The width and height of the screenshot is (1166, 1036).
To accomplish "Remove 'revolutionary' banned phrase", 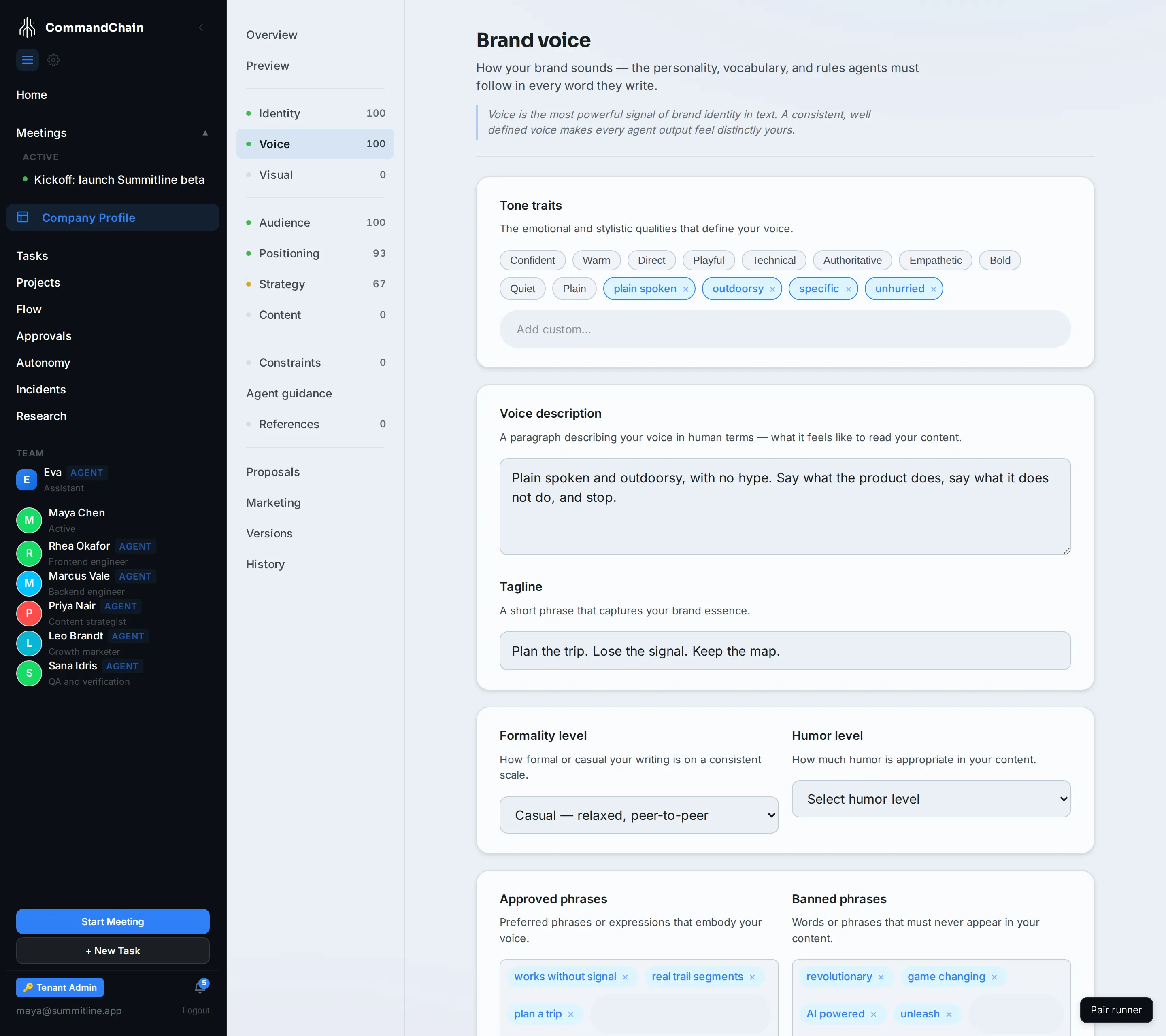I will [x=881, y=977].
